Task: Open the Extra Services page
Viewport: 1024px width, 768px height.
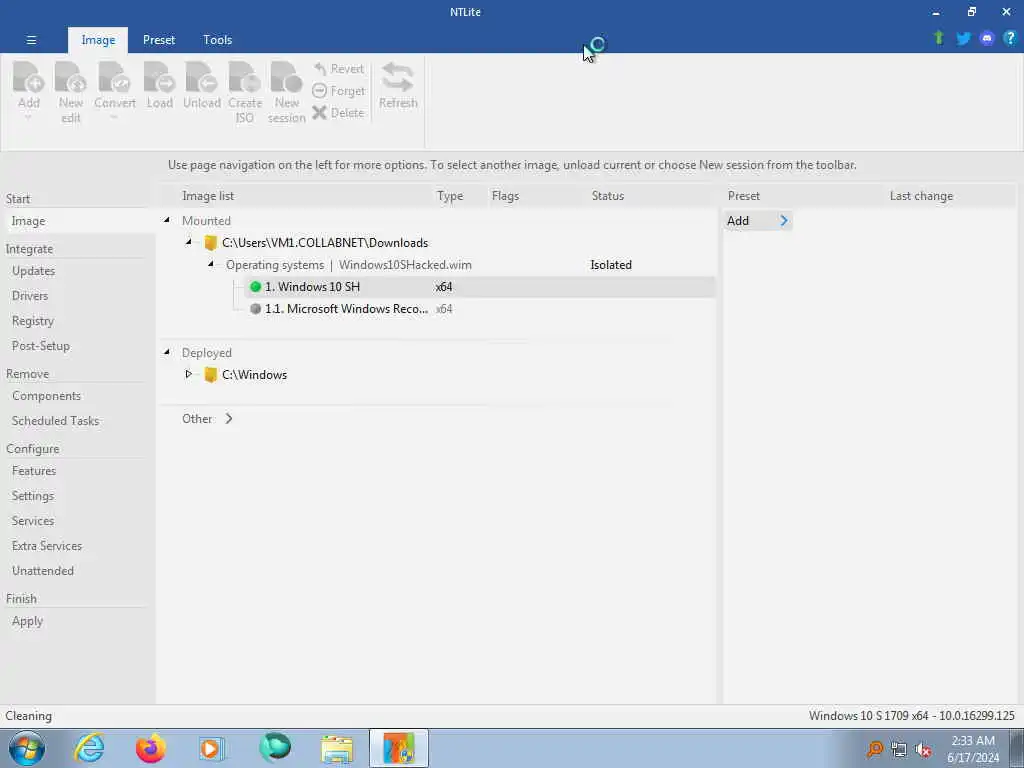Action: pyautogui.click(x=47, y=546)
